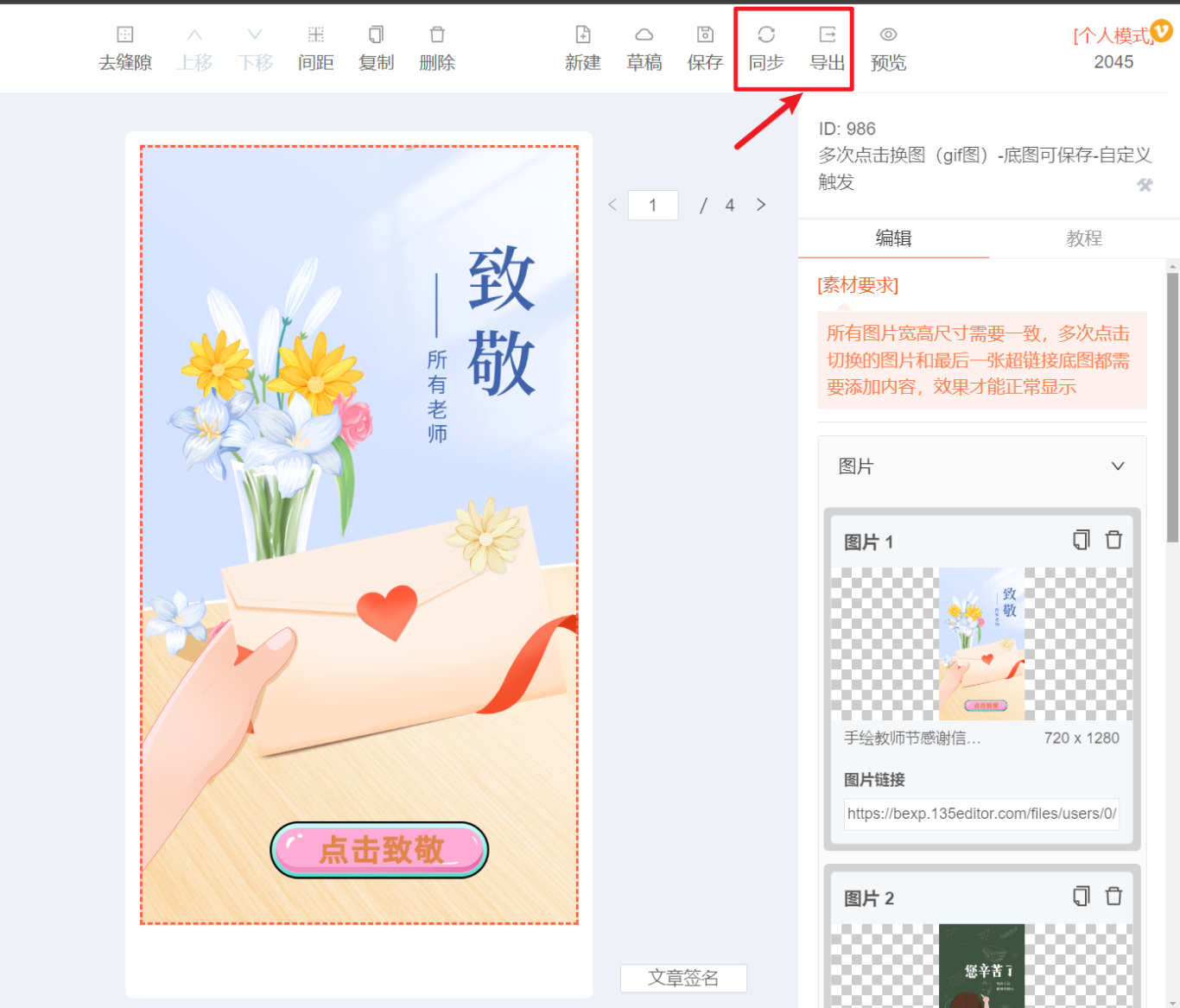This screenshot has height=1008, width=1180.
Task: Click the 导出 export button
Action: tap(827, 48)
